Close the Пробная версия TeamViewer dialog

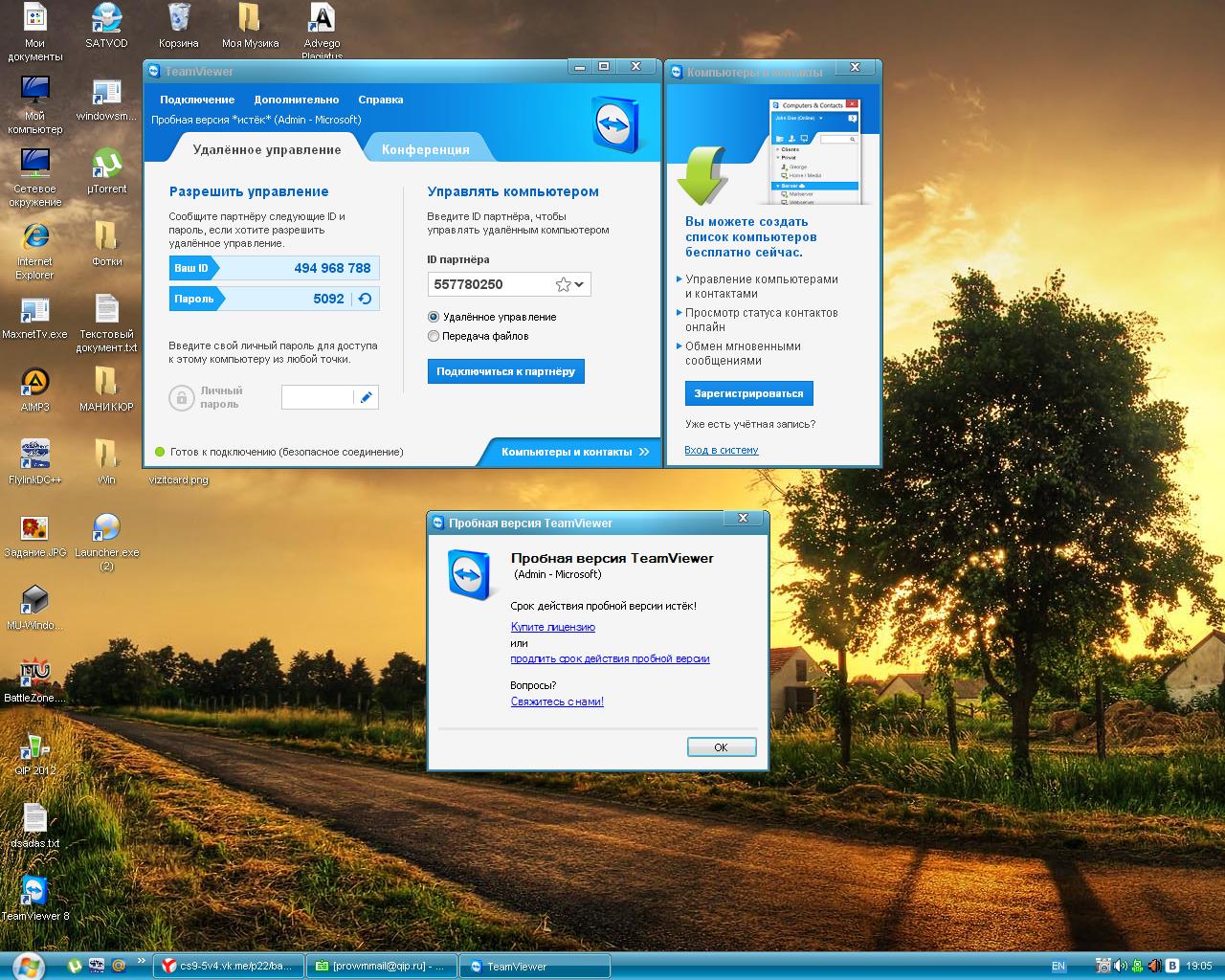pos(743,518)
